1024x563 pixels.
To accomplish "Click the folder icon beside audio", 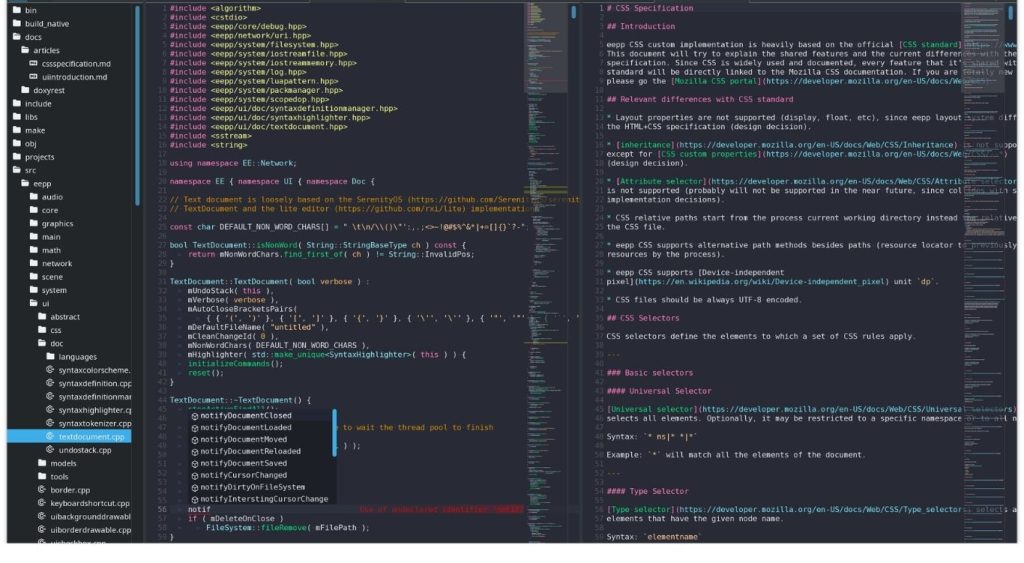I will click(34, 197).
